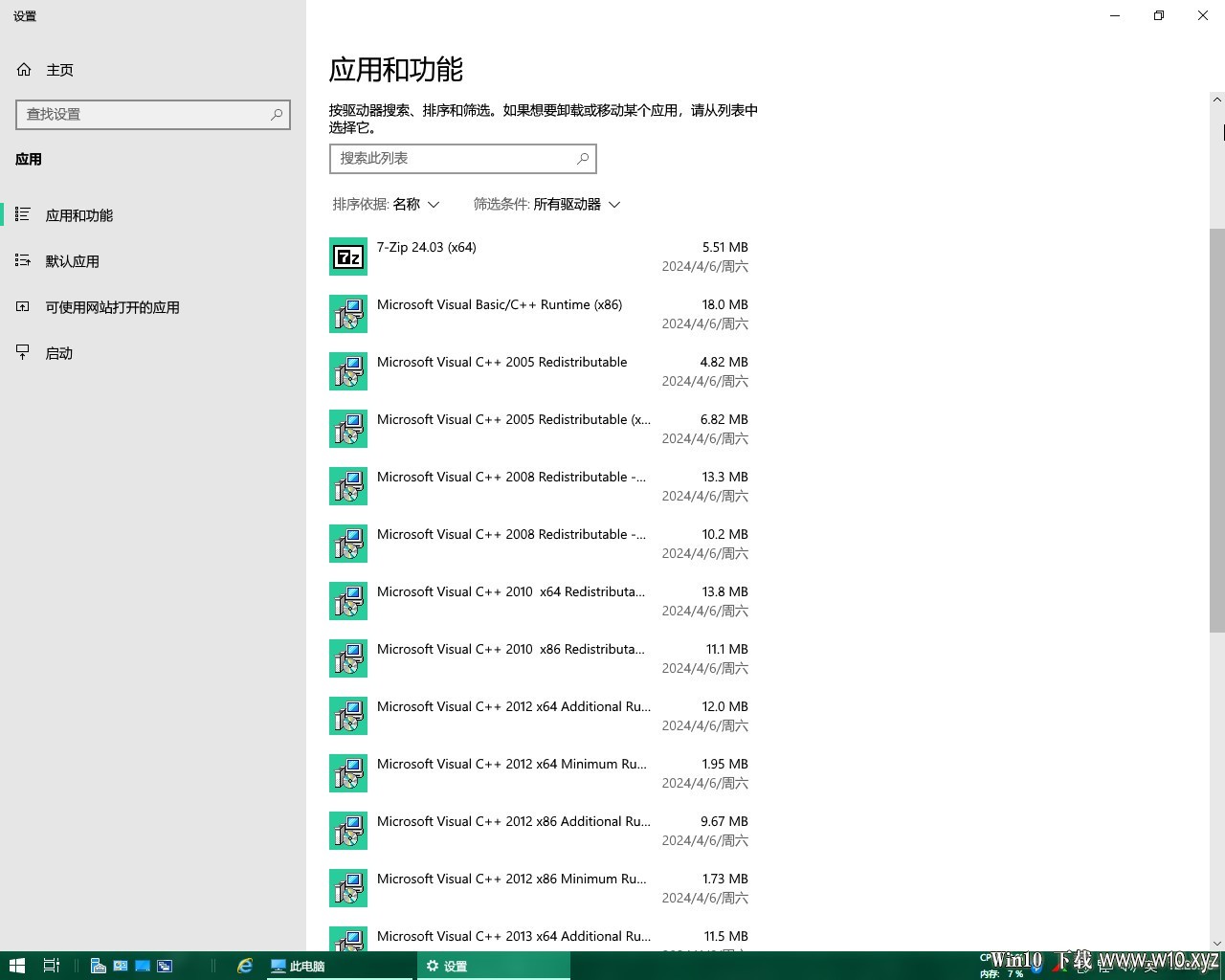Focus the 查找设置 search field
This screenshot has width=1225, height=980.
[x=153, y=114]
